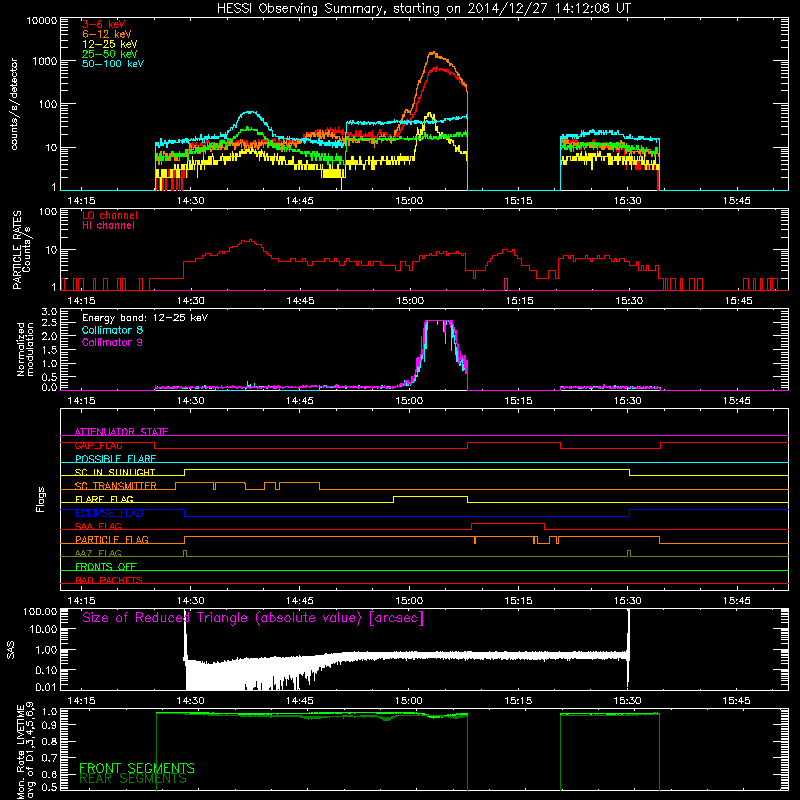This screenshot has width=800, height=800.
Task: Select the 3-6 keV legend label
Action: (103, 24)
